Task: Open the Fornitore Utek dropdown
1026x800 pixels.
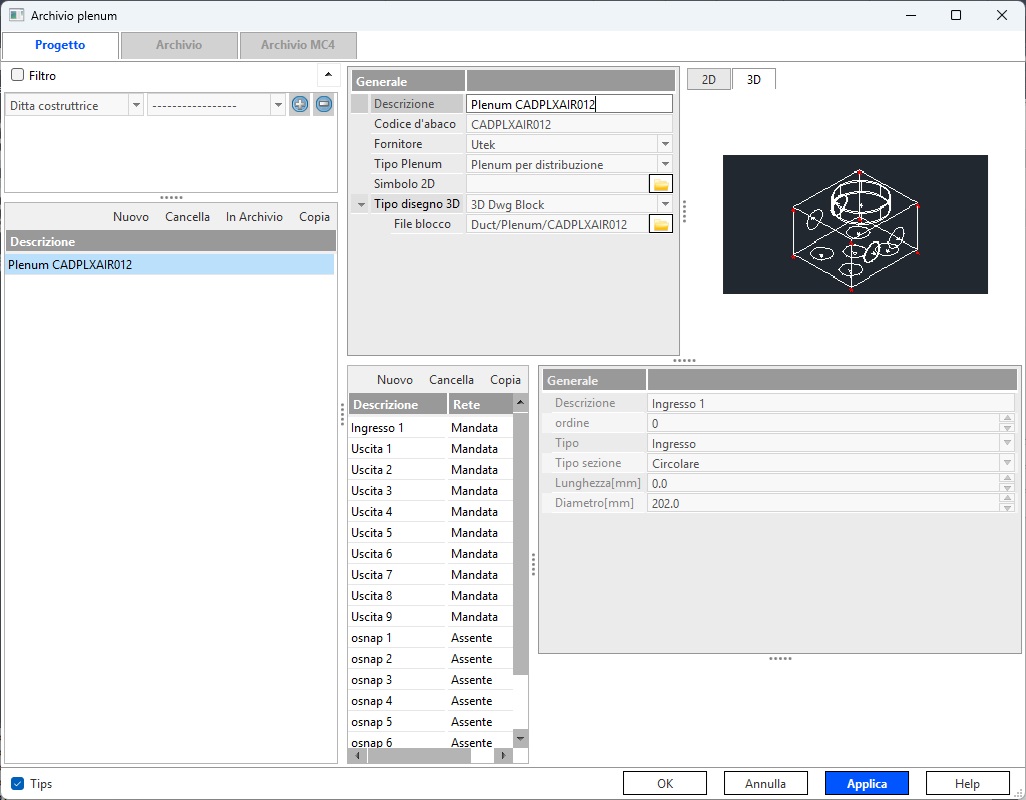Action: click(665, 144)
